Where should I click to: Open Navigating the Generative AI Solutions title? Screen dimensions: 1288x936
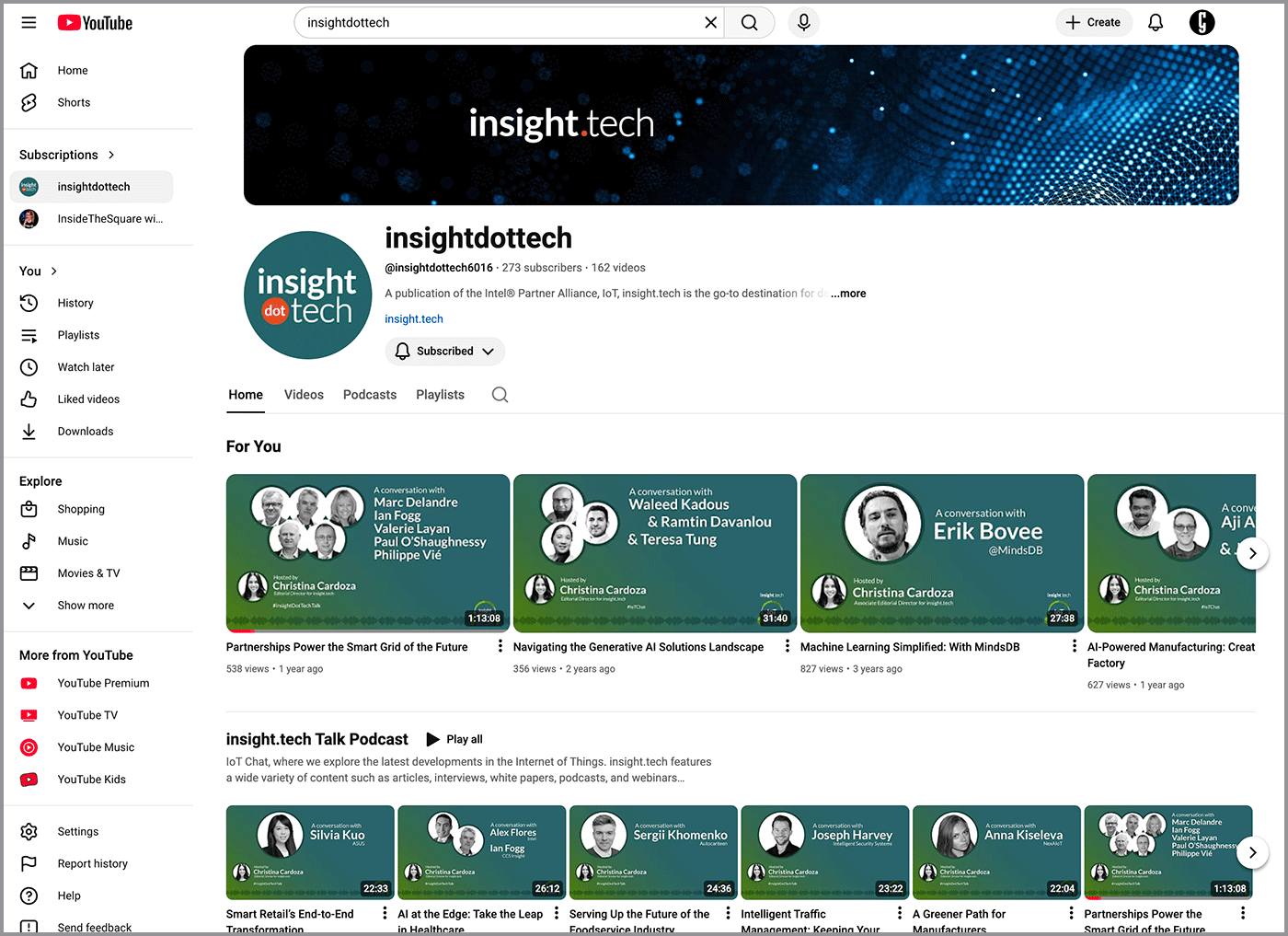pos(638,647)
